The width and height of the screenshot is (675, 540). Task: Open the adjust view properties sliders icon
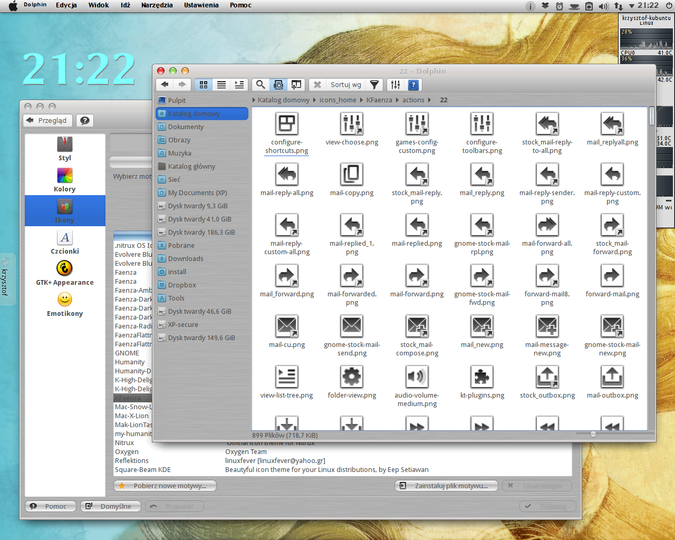click(x=395, y=85)
